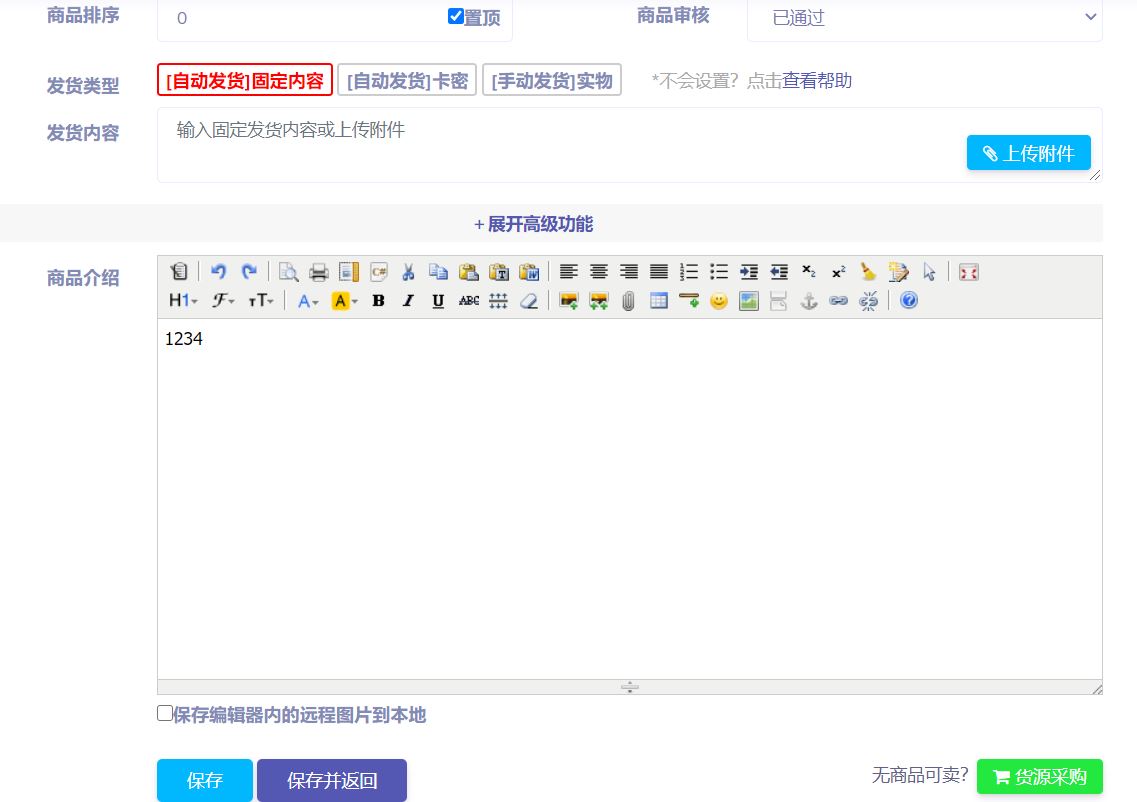Insert bulleted list in editor
The width and height of the screenshot is (1137, 802).
click(719, 272)
